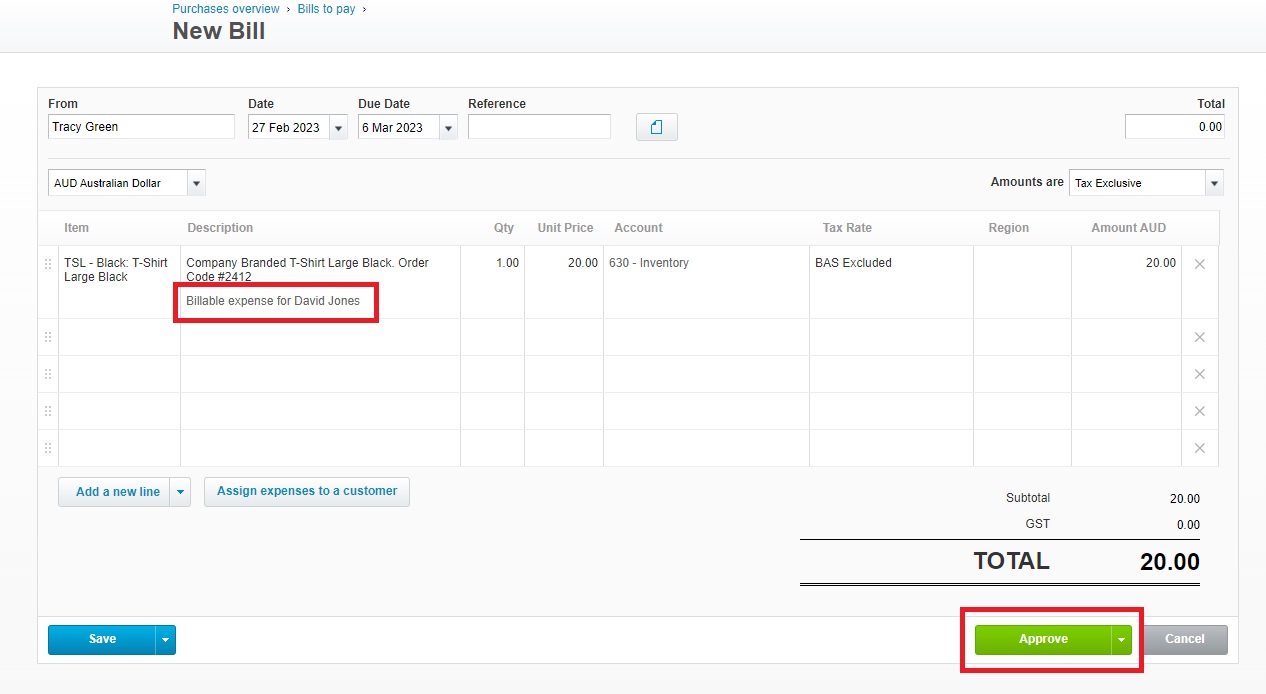Image resolution: width=1266 pixels, height=694 pixels.
Task: Go to Purchases overview breadcrumb
Action: (x=226, y=9)
